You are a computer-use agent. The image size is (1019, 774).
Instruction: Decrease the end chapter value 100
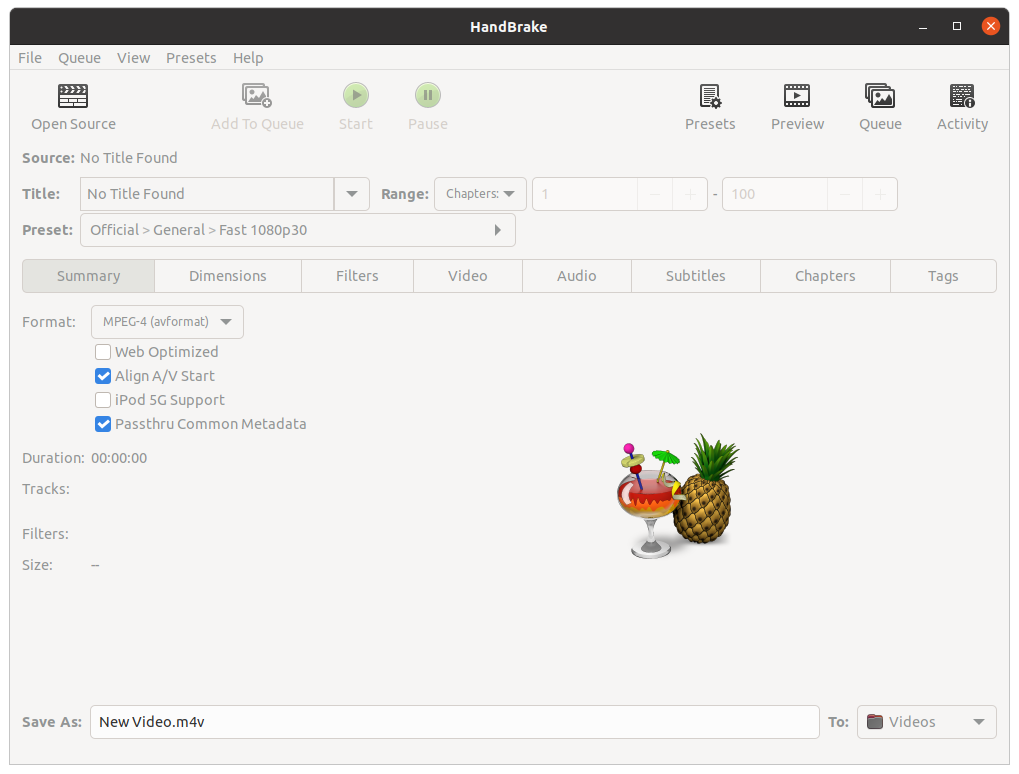click(x=845, y=194)
